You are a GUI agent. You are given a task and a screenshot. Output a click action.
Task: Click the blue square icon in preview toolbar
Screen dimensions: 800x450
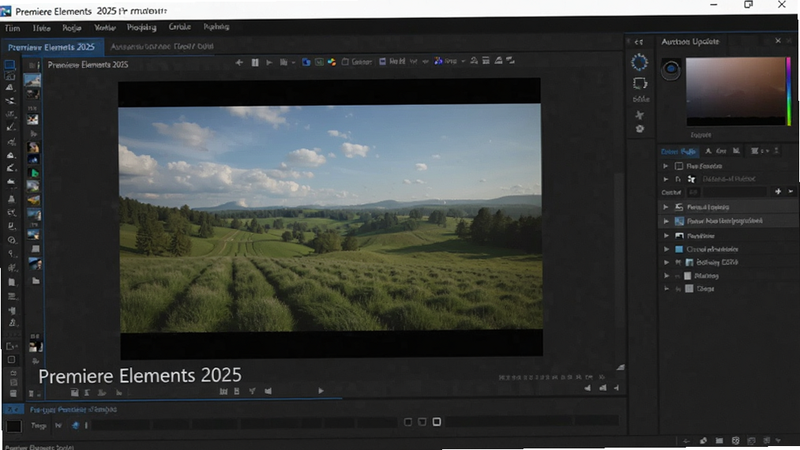coord(306,62)
